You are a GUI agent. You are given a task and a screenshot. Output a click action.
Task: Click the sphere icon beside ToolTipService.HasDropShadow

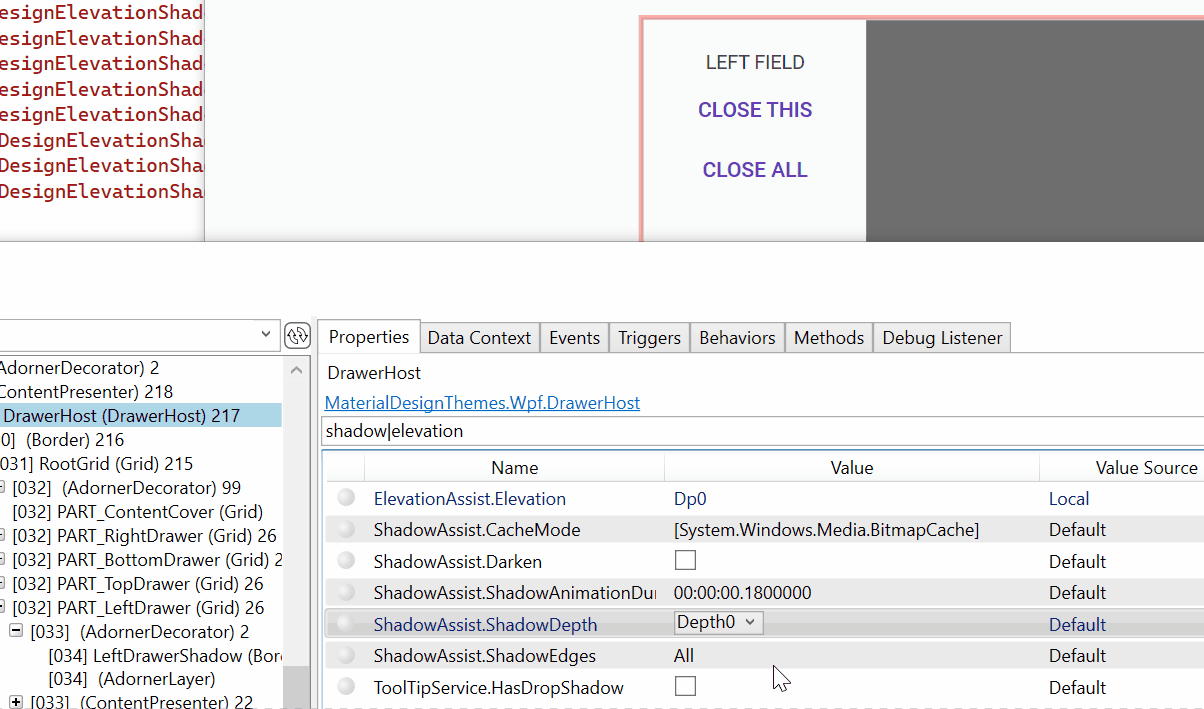coord(346,686)
